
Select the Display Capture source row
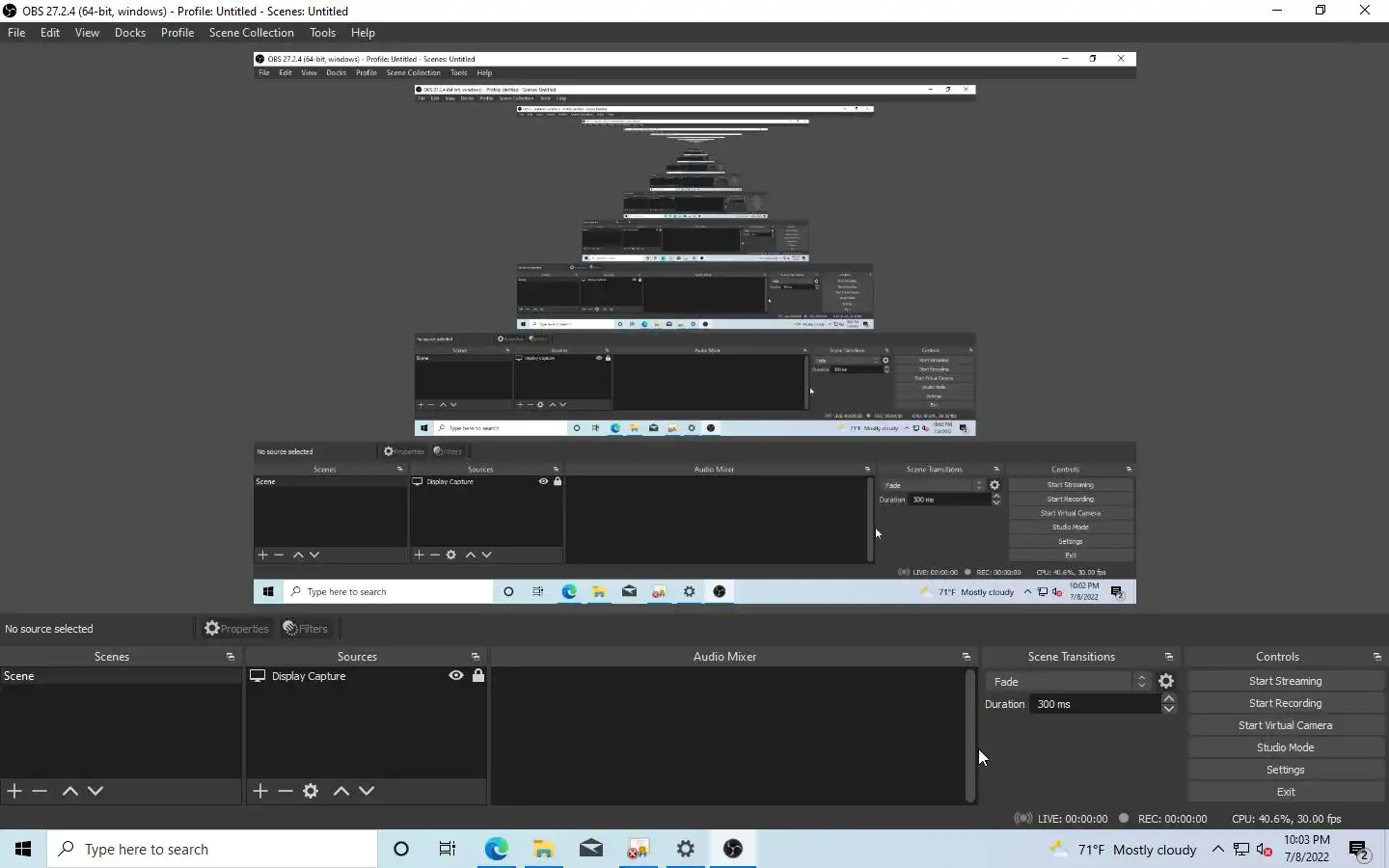[x=367, y=676]
